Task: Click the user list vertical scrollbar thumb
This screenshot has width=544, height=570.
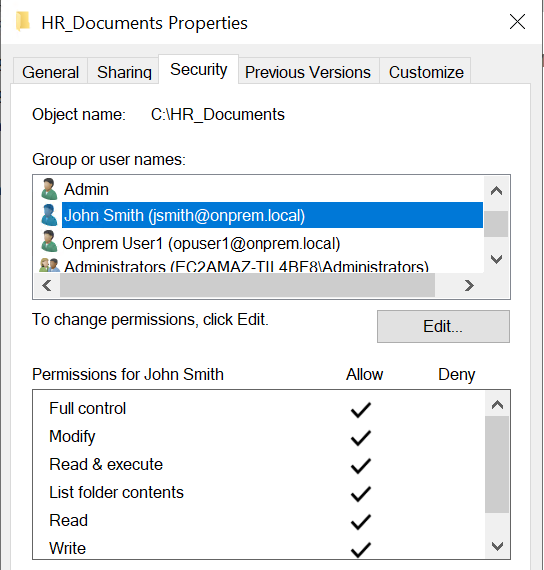Action: (496, 224)
